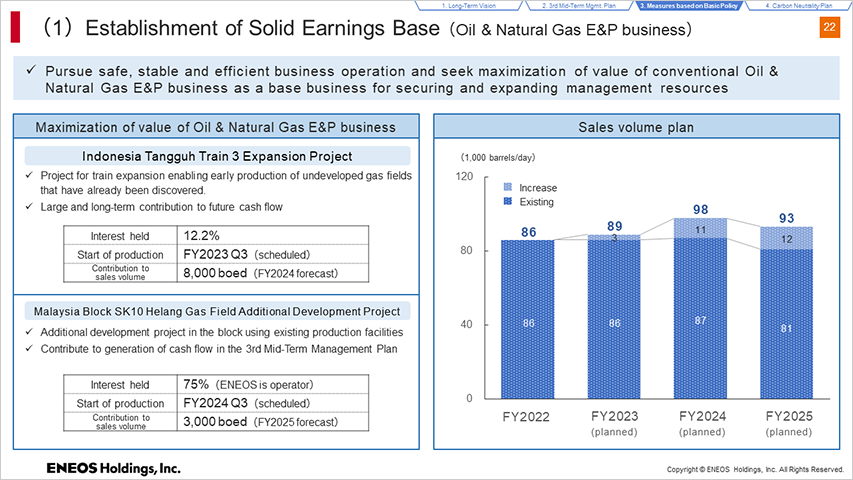Image resolution: width=853 pixels, height=480 pixels.
Task: Click total value 93 above FY2025
Action: click(787, 218)
